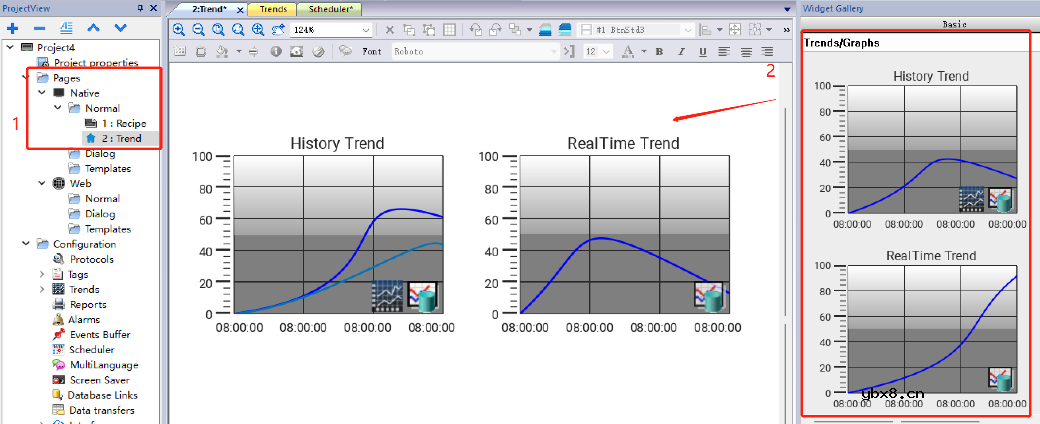
Task: Toggle bold text formatting
Action: click(x=659, y=51)
